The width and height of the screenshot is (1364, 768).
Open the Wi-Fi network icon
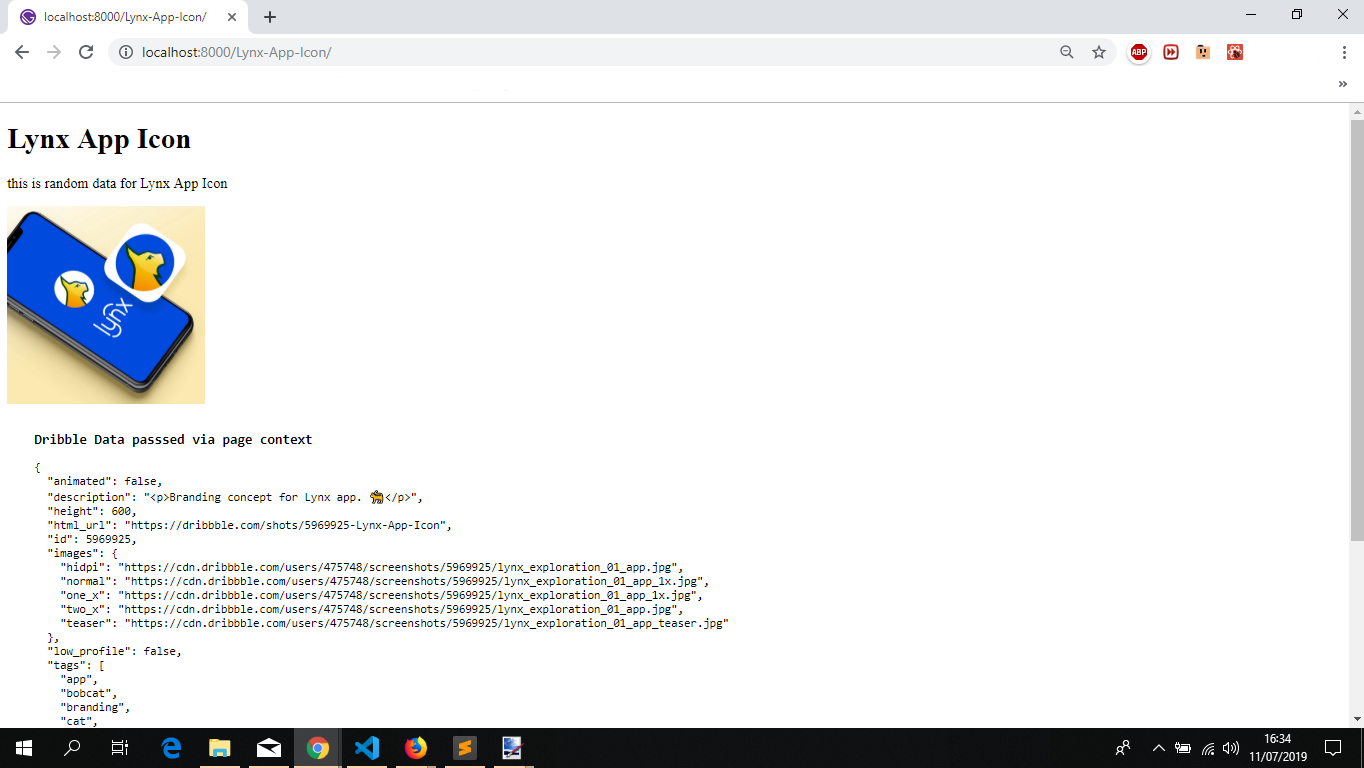1208,748
